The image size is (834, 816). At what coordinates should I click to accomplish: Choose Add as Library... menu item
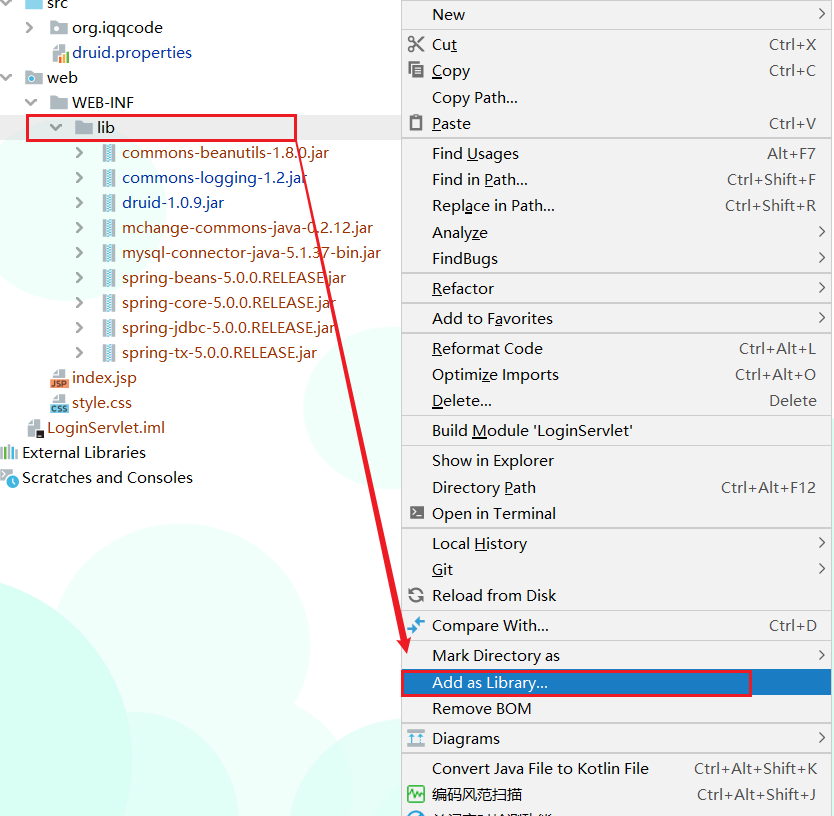(616, 682)
